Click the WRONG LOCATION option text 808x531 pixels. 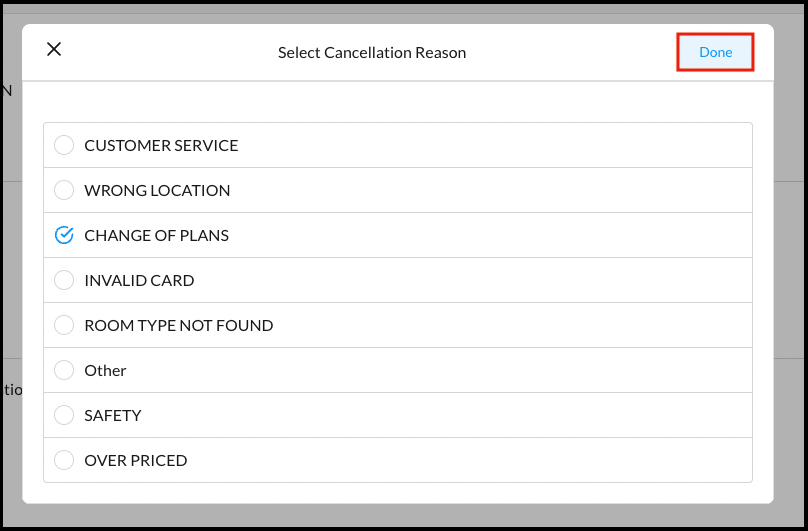click(157, 190)
